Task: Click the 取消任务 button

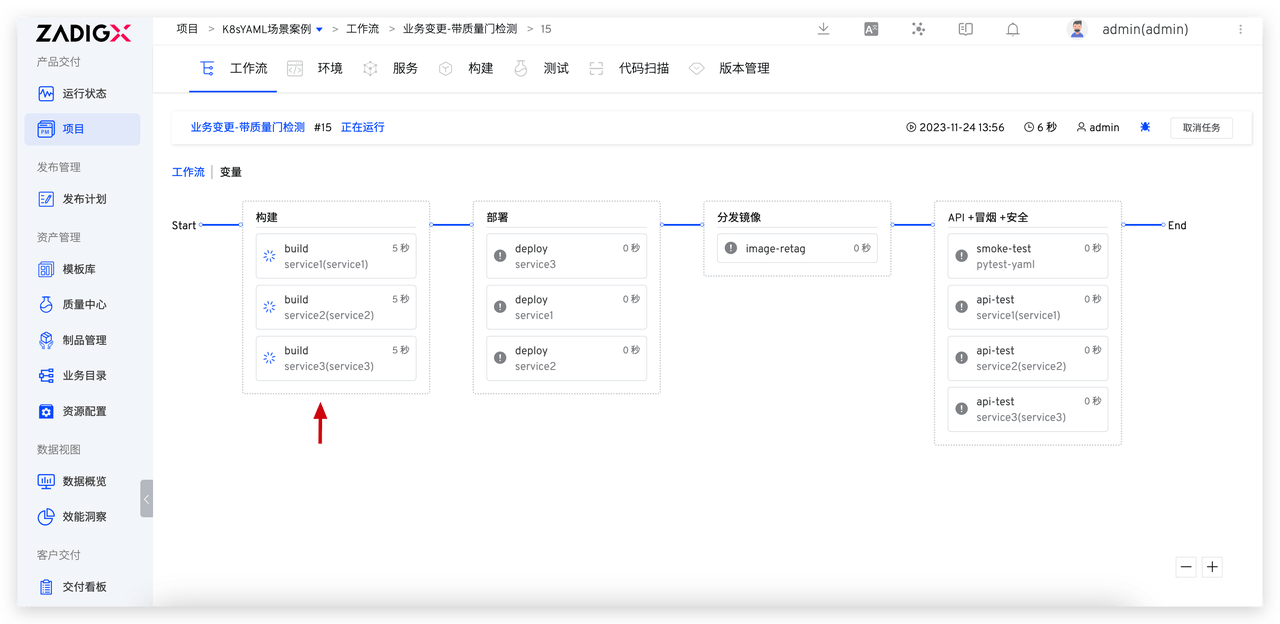Action: (x=1201, y=128)
